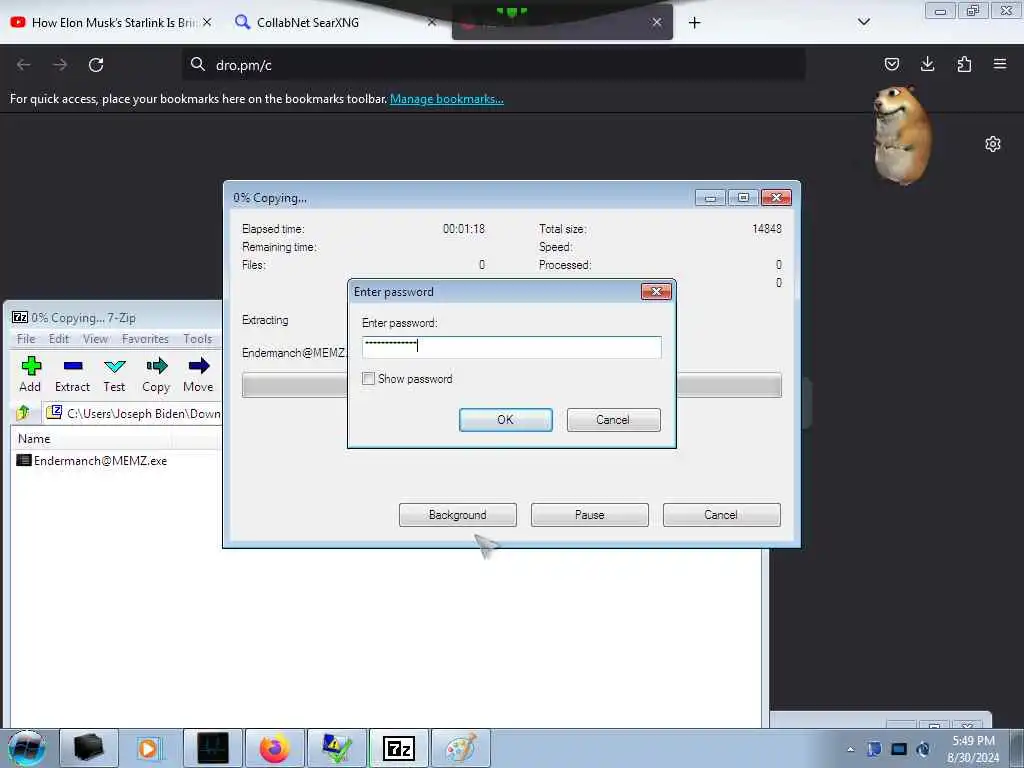This screenshot has height=768, width=1024.
Task: Open the Windows Start orb
Action: click(27, 748)
